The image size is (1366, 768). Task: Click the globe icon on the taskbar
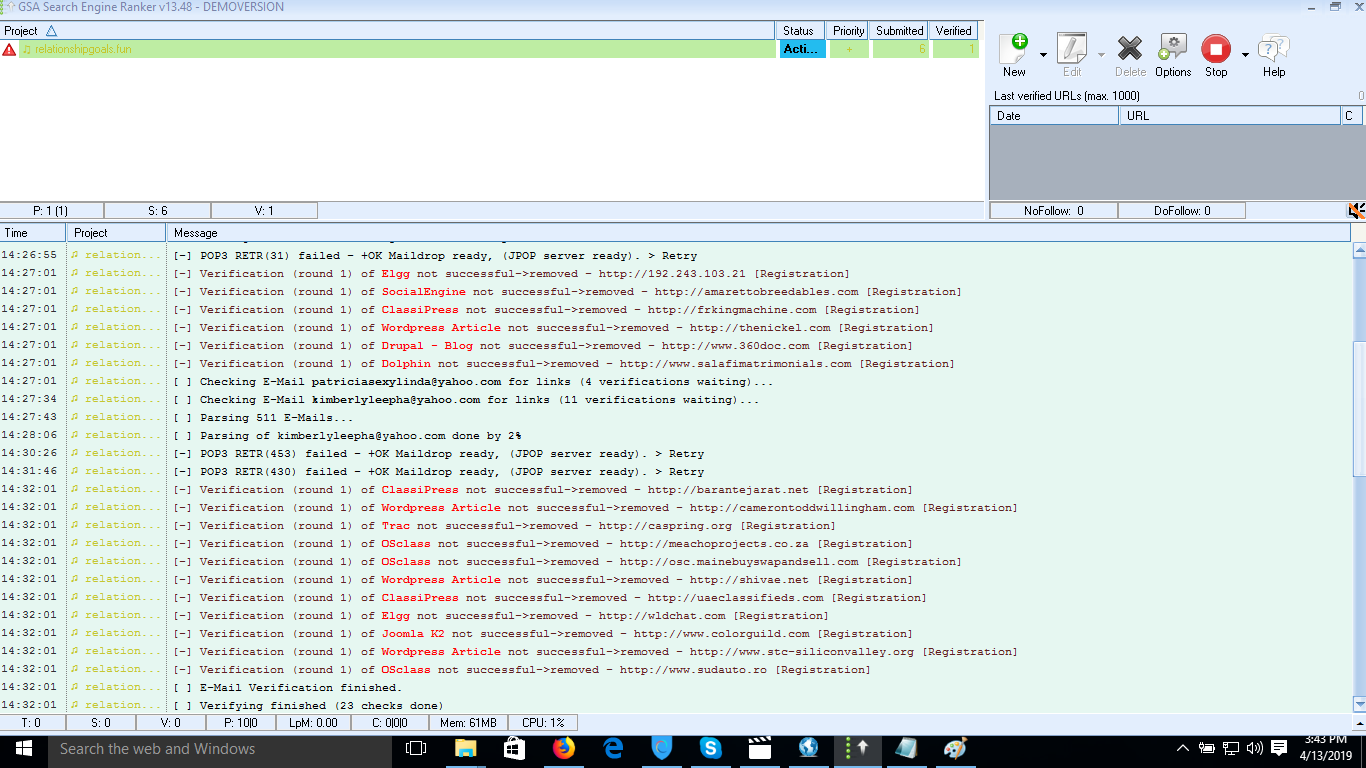[809, 748]
